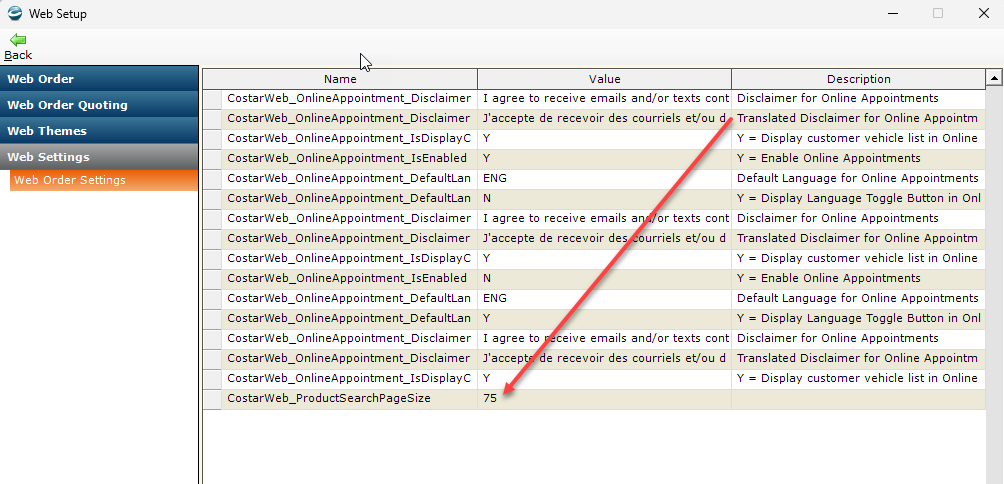Click Language Toggle Button description in row valued Y
Viewport: 1004px width, 484px height.
(x=858, y=318)
